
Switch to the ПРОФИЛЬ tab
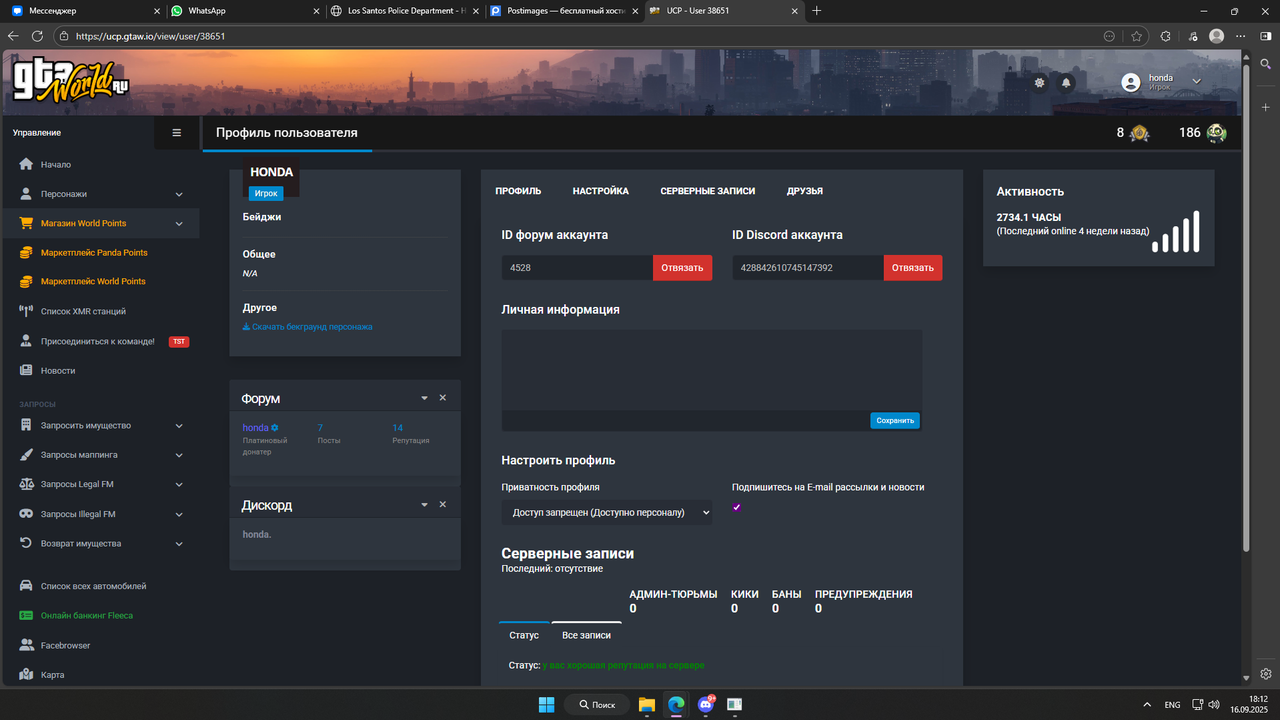coord(518,191)
